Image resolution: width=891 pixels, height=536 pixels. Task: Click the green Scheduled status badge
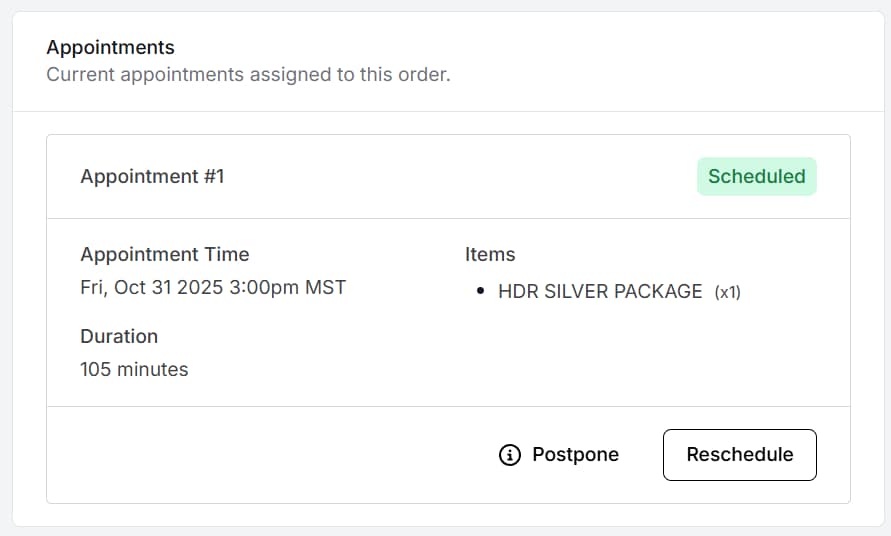click(x=756, y=177)
